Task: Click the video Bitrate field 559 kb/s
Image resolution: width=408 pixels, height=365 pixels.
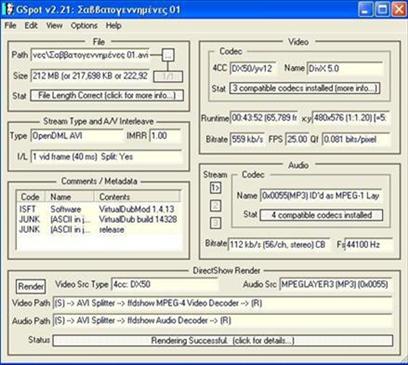Action: (247, 139)
